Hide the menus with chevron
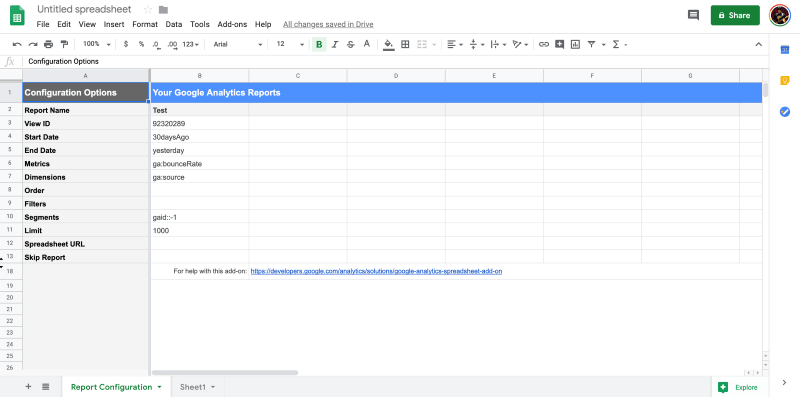Image resolution: width=800 pixels, height=397 pixels. click(x=759, y=44)
